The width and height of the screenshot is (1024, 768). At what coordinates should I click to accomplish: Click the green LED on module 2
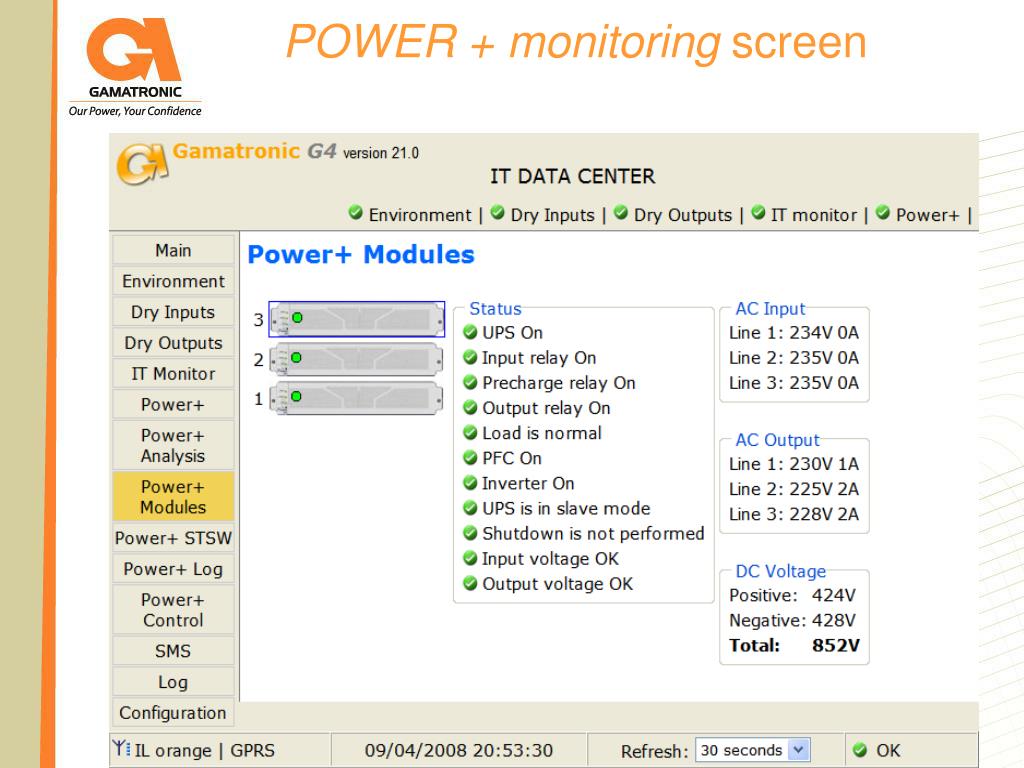click(x=296, y=358)
